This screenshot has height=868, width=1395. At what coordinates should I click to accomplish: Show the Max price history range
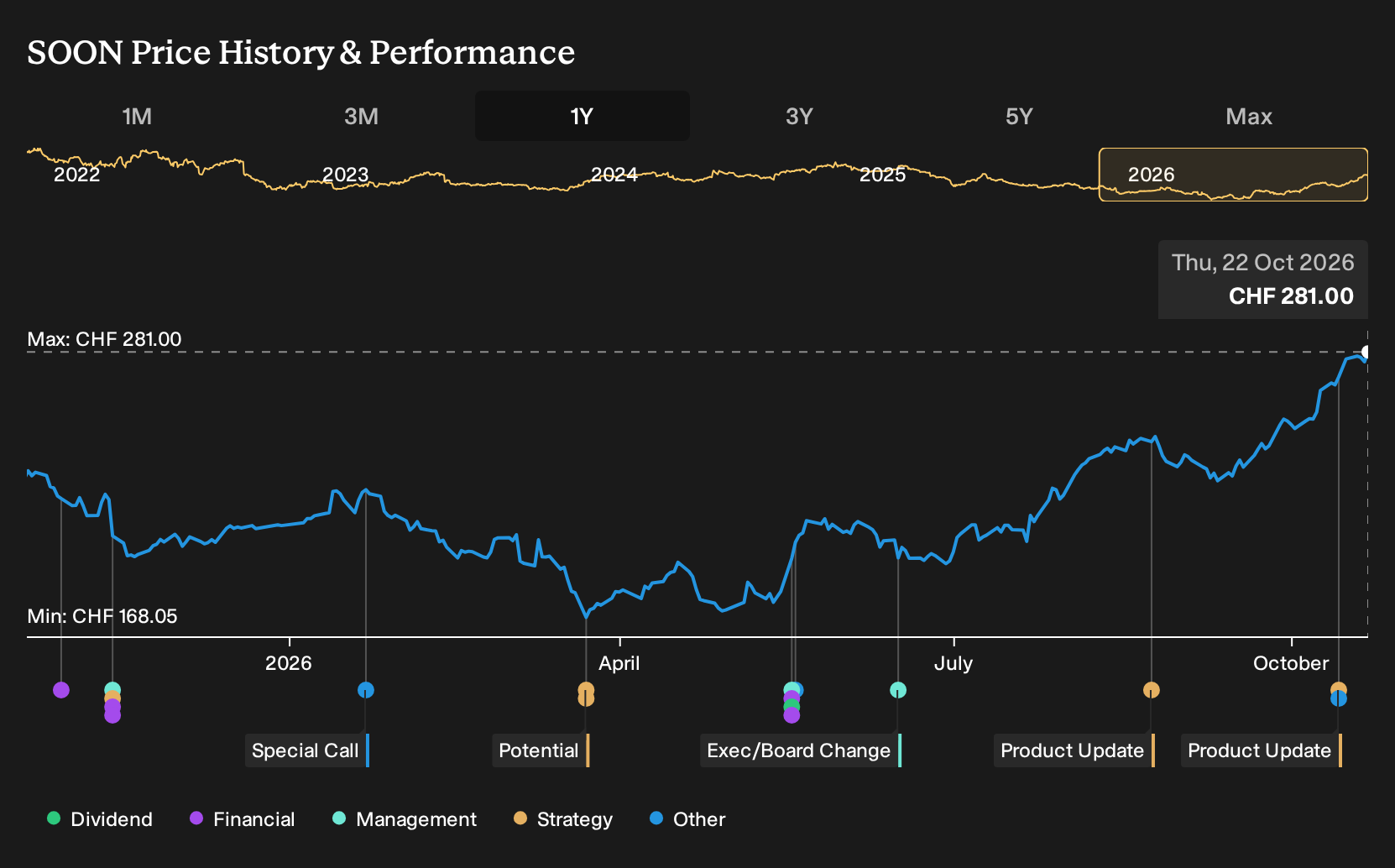tap(1249, 116)
